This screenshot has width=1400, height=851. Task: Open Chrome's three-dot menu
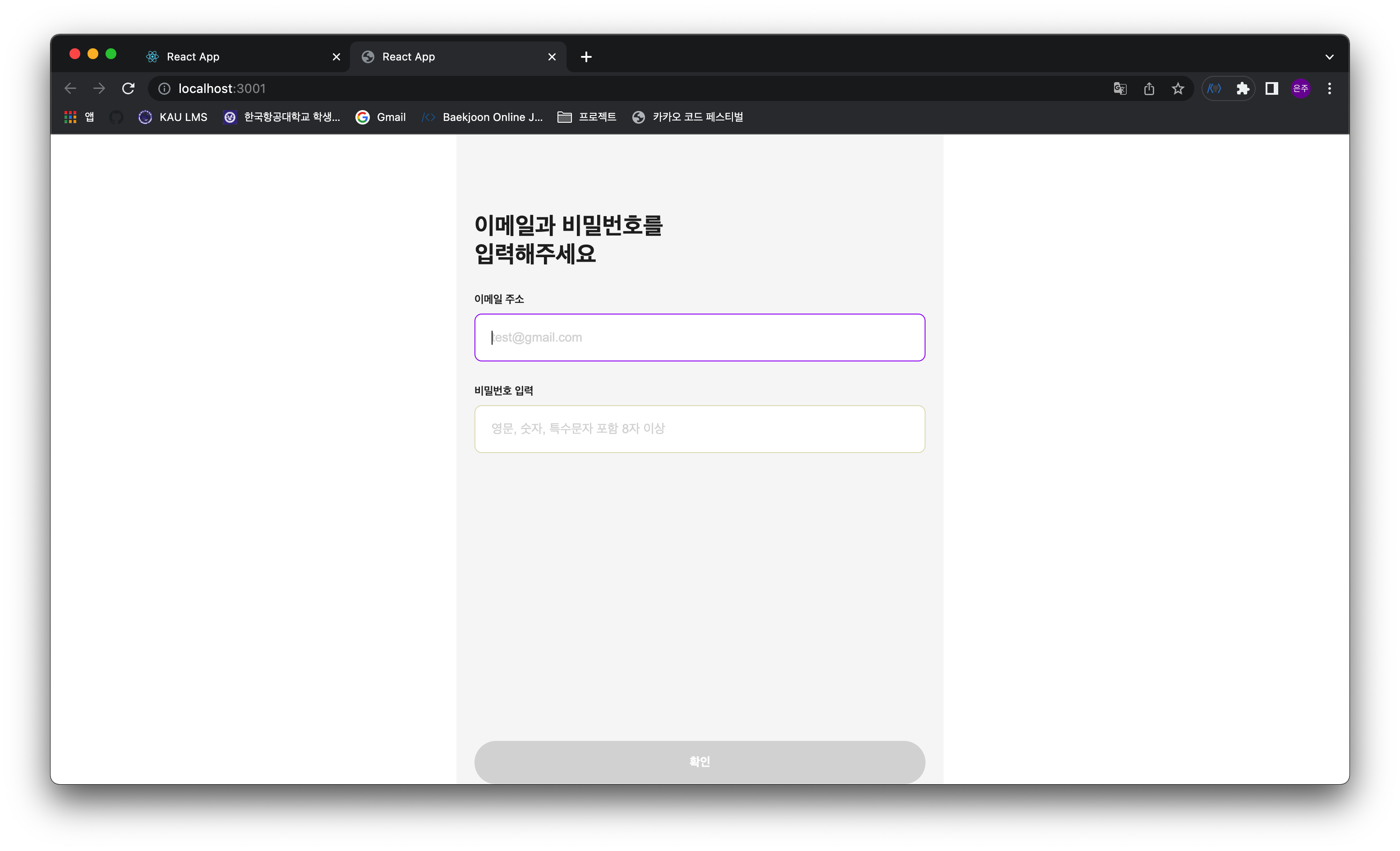(1330, 88)
